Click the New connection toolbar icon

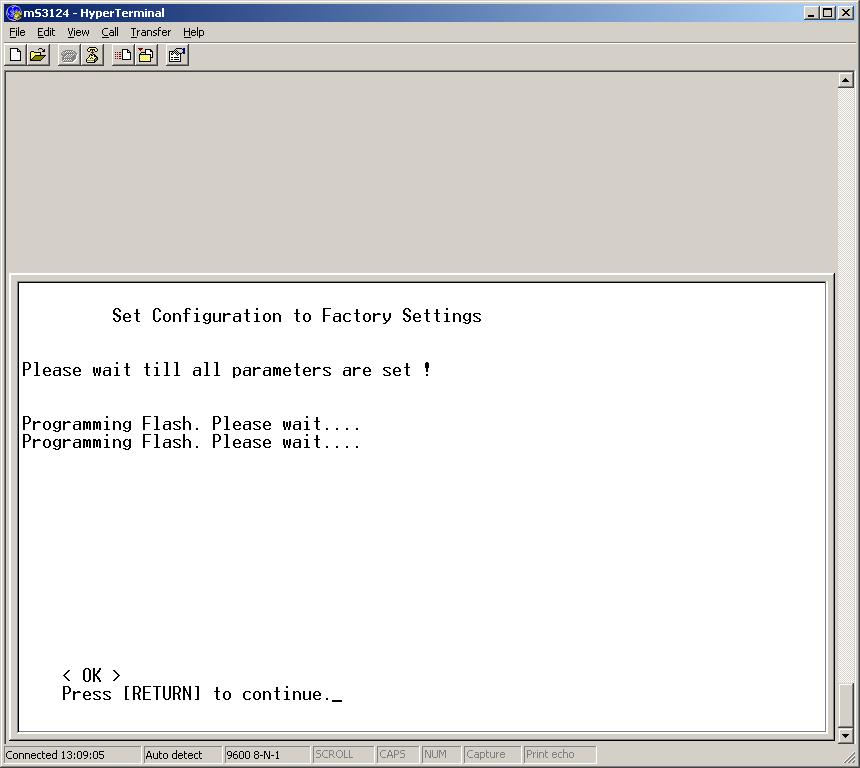pos(16,56)
